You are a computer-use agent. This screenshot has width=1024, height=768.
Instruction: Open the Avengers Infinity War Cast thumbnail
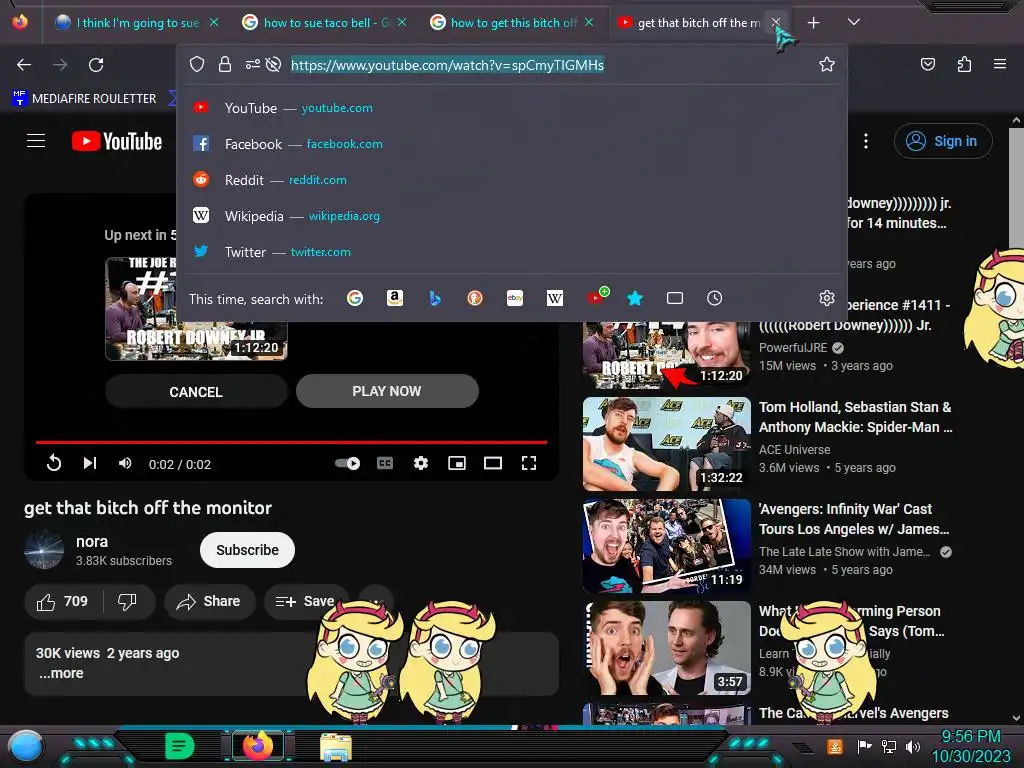pyautogui.click(x=667, y=546)
